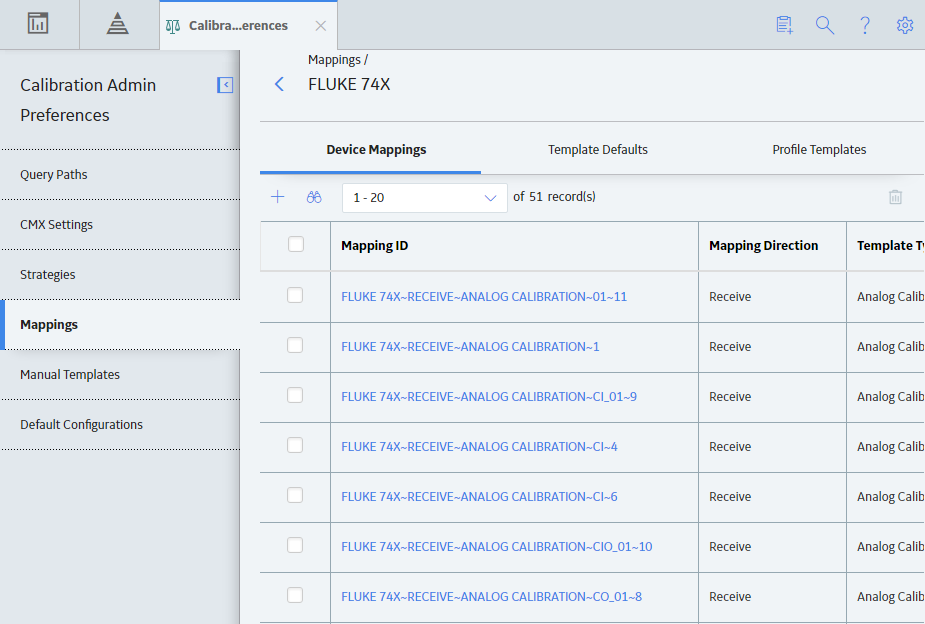
Task: Open the notes clipboard icon in header
Action: 784,25
